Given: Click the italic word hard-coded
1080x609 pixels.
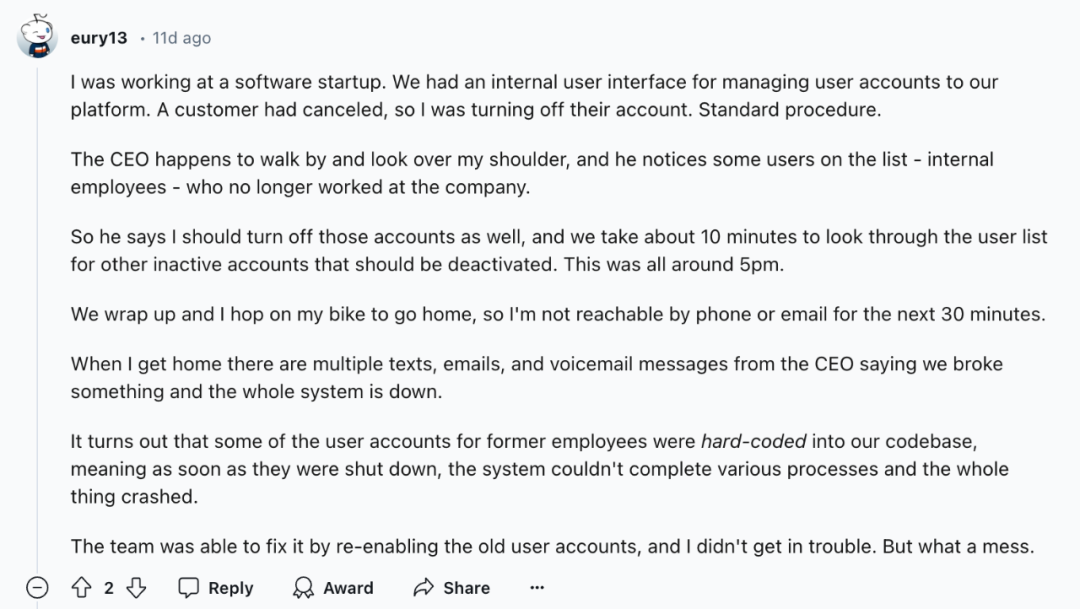Looking at the screenshot, I should [754, 441].
